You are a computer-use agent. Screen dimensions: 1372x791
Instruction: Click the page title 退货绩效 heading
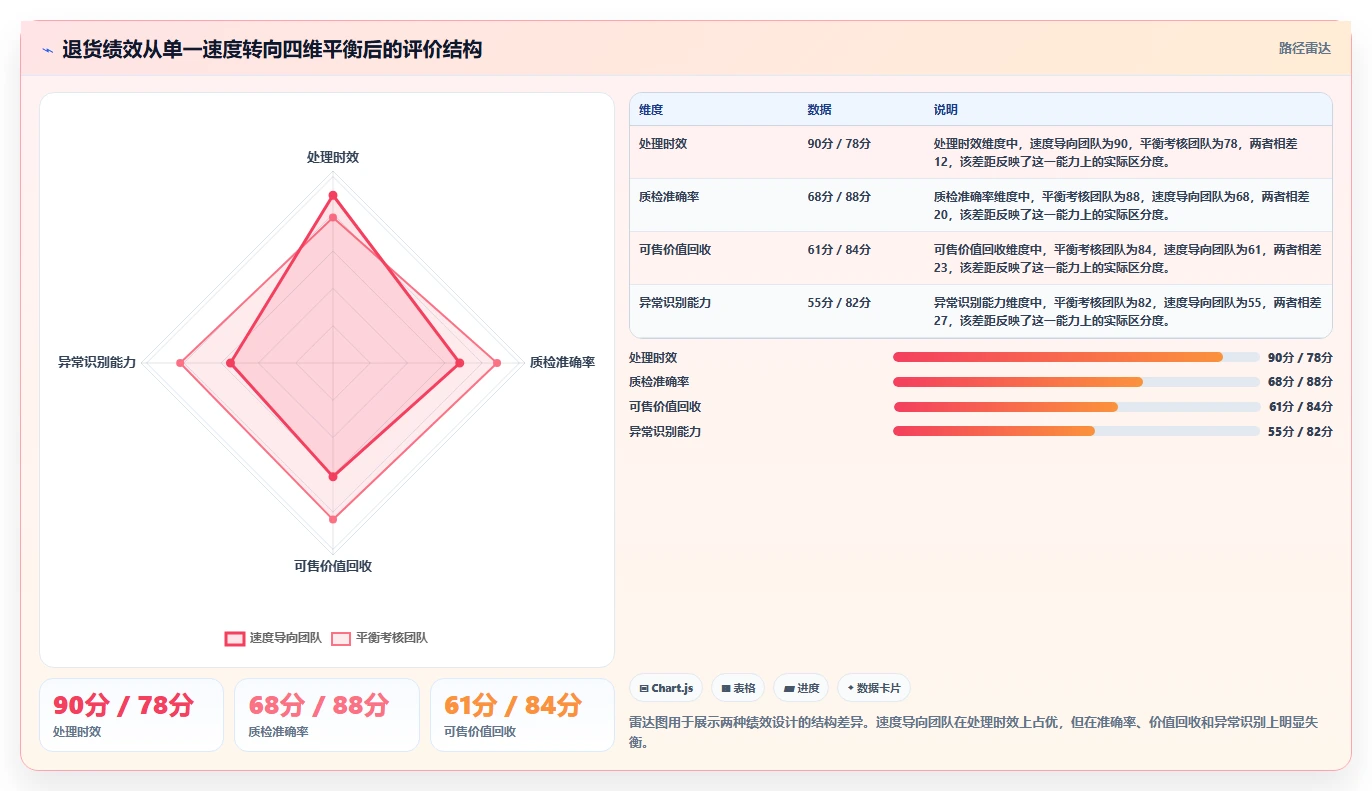pos(272,49)
